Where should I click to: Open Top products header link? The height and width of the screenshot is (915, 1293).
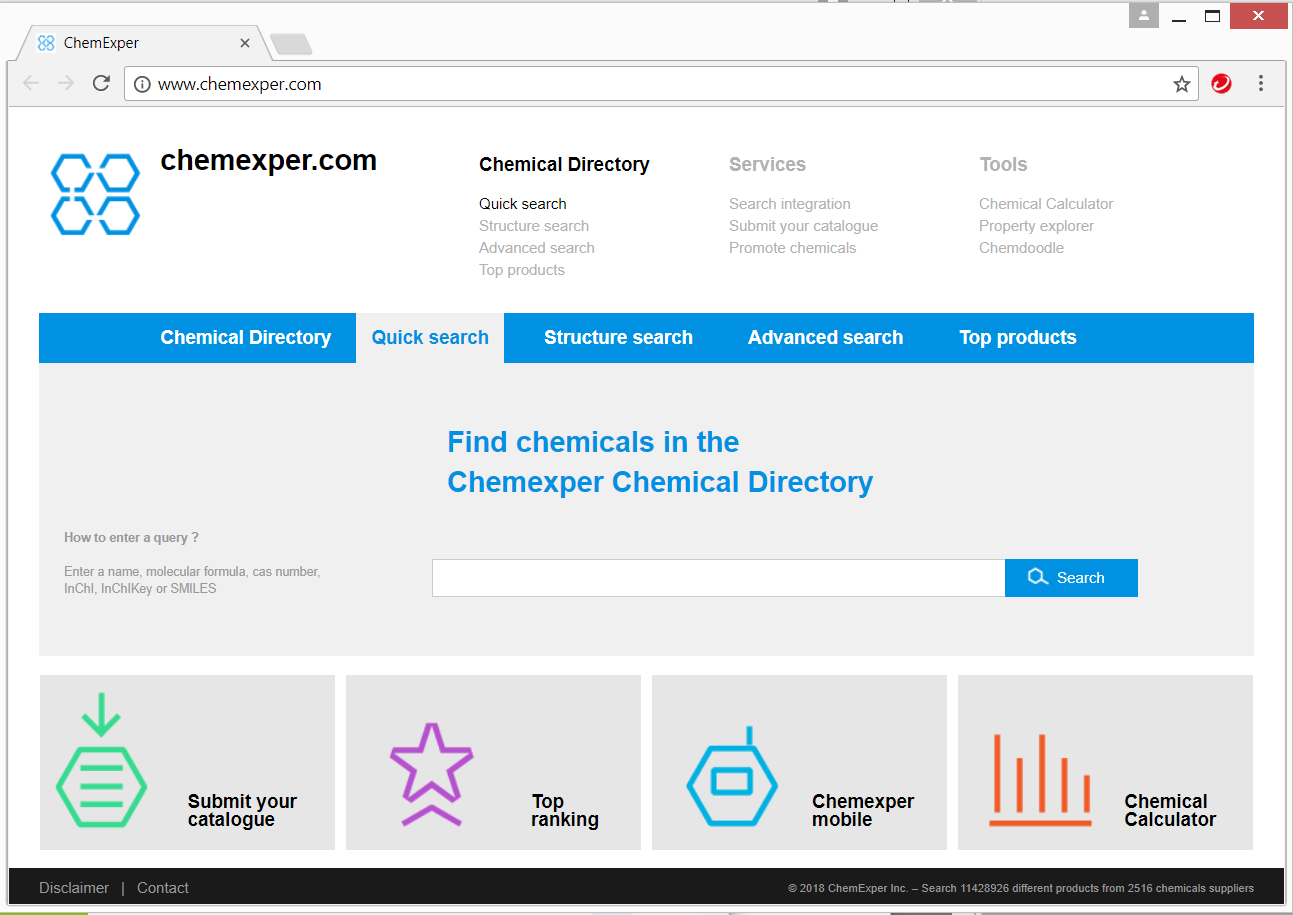522,270
